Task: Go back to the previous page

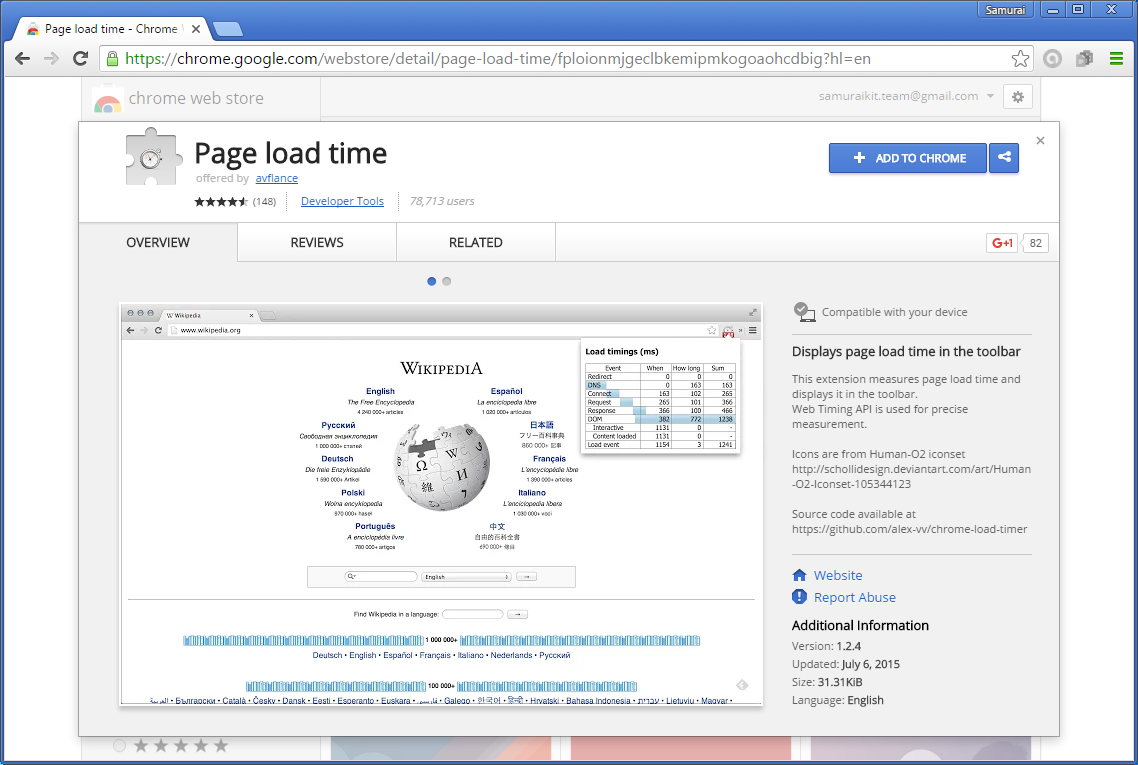Action: pyautogui.click(x=22, y=59)
